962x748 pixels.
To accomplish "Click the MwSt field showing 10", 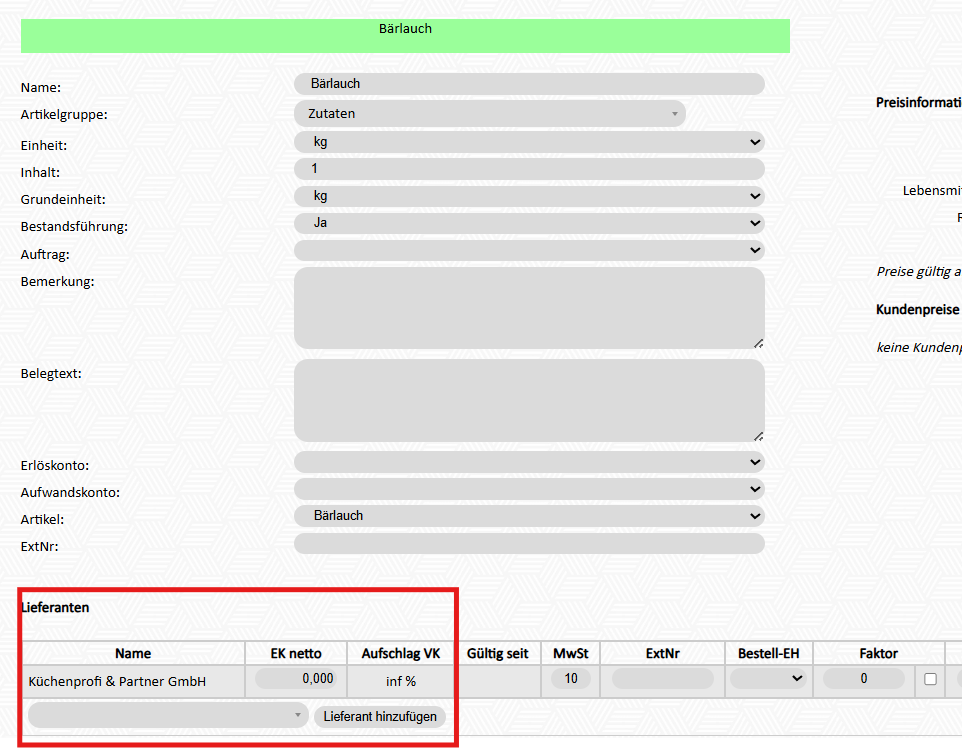I will click(570, 679).
